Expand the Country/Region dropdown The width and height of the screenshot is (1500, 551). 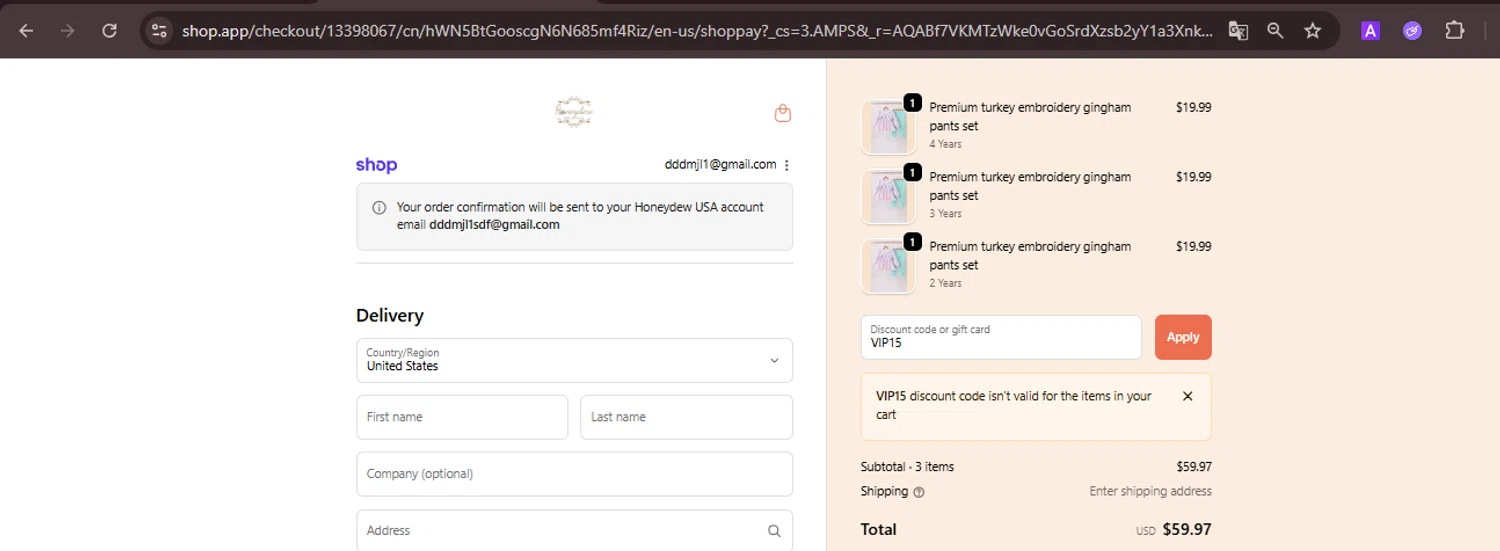(574, 360)
